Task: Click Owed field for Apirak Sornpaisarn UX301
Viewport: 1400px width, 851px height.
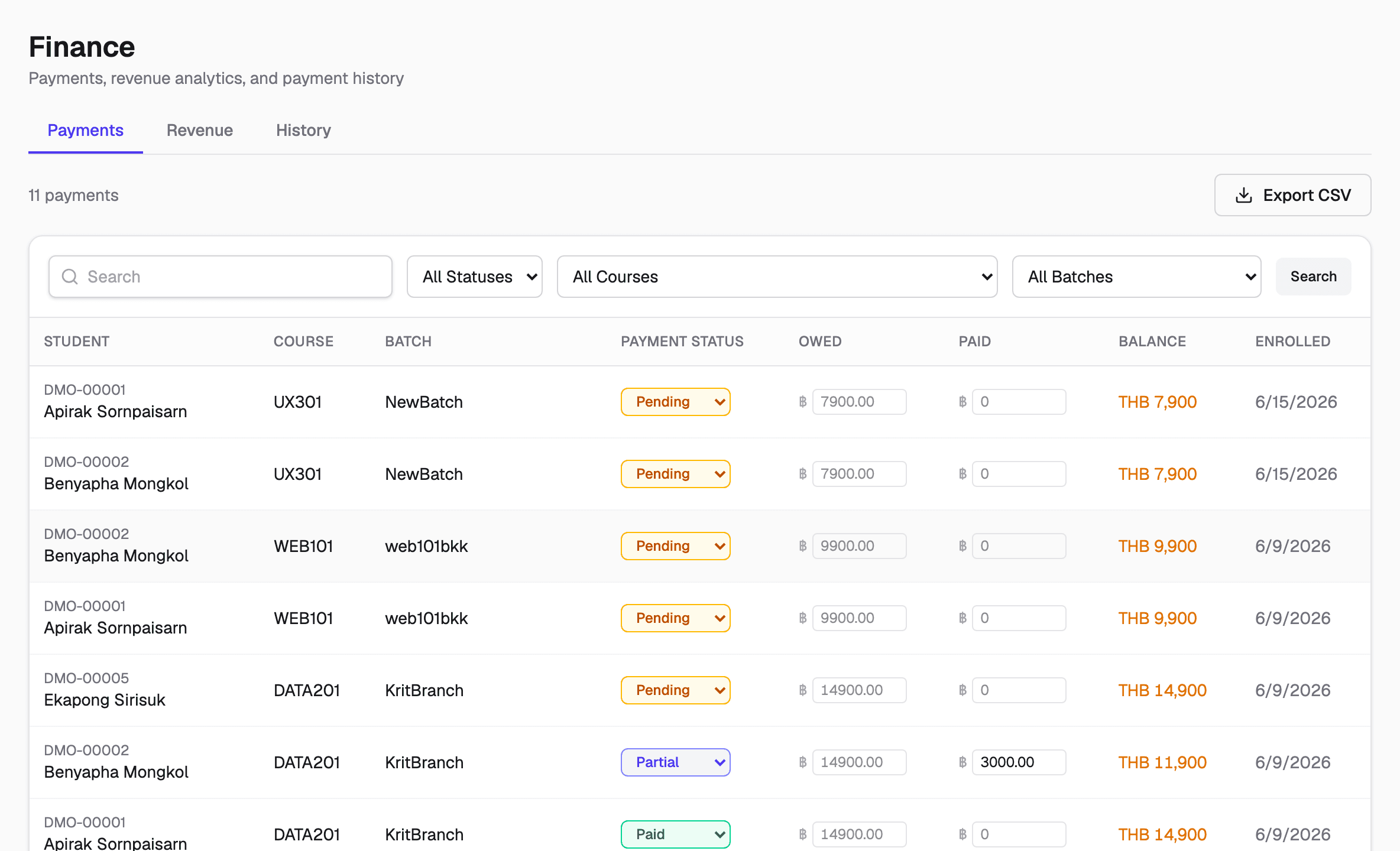Action: 860,402
